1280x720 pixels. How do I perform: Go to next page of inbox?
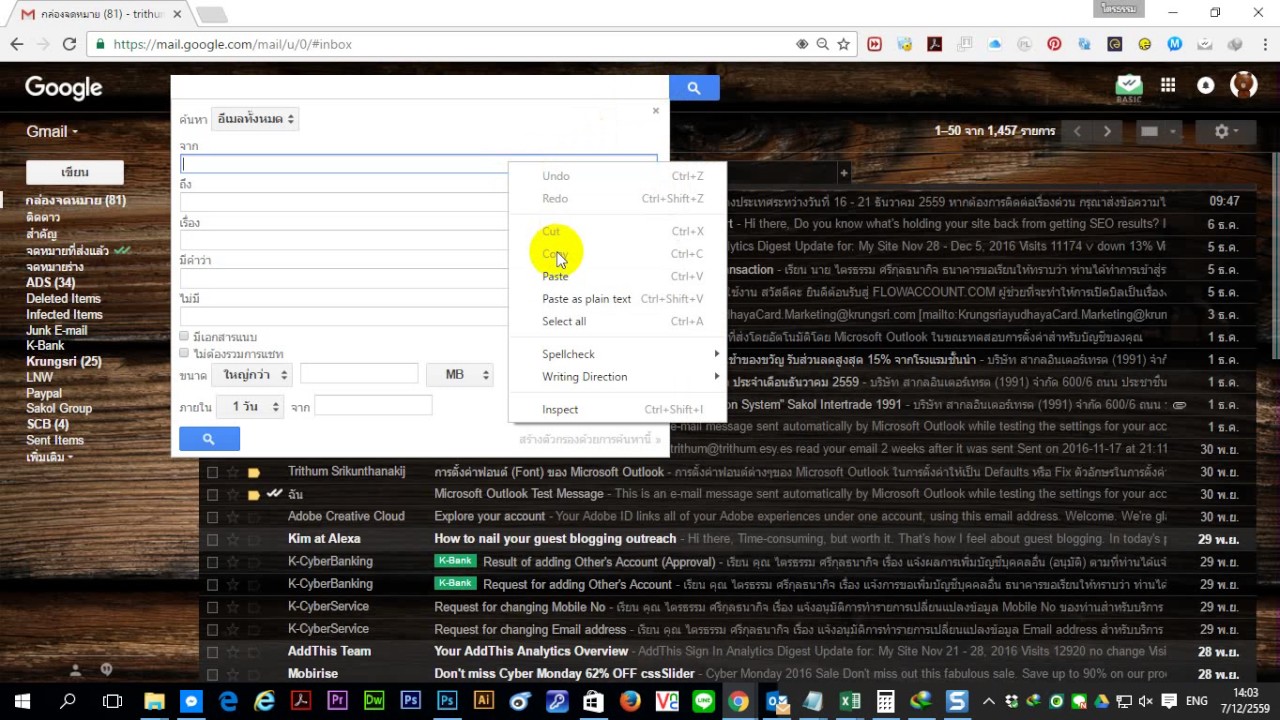1107,131
